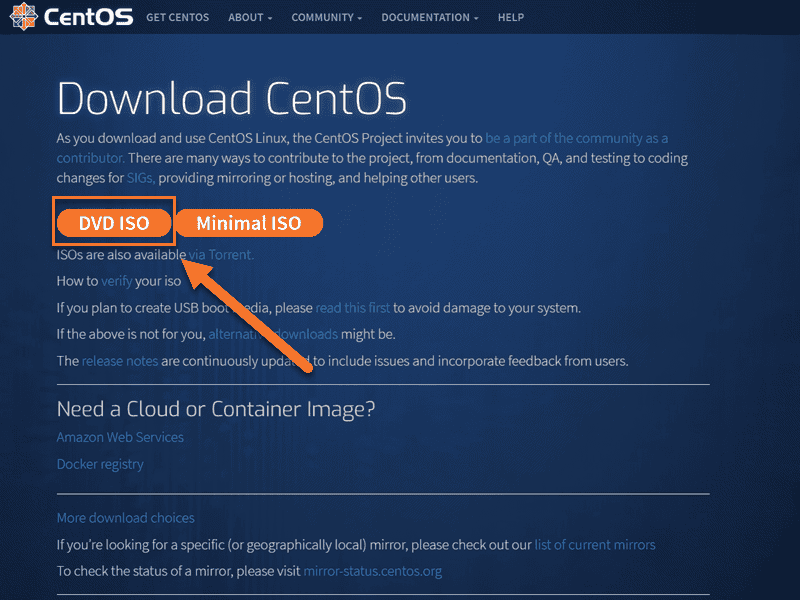This screenshot has height=600, width=800.
Task: Expand the COMMUNITY dropdown menu
Action: point(327,17)
